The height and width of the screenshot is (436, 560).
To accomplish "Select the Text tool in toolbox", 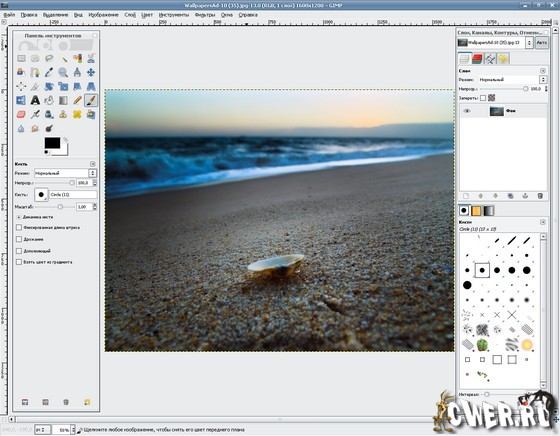I will [35, 100].
